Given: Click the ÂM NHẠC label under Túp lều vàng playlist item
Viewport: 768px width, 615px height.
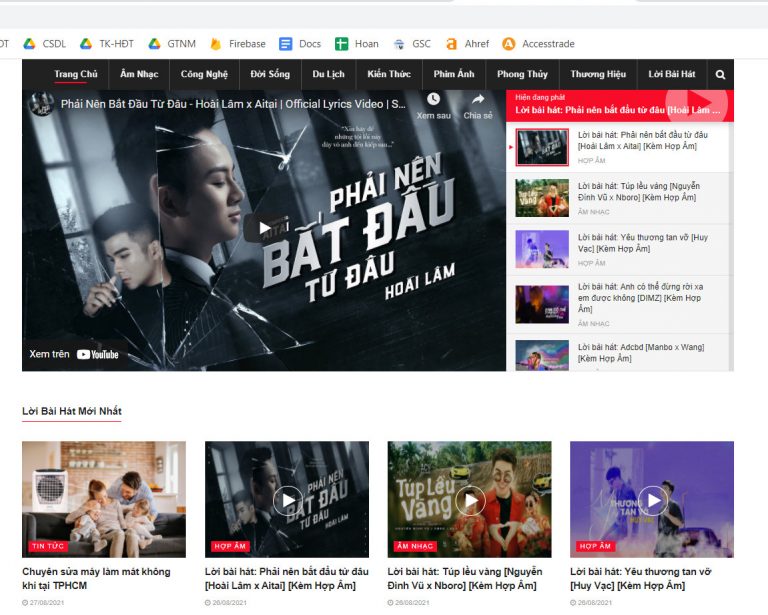Looking at the screenshot, I should click(594, 212).
